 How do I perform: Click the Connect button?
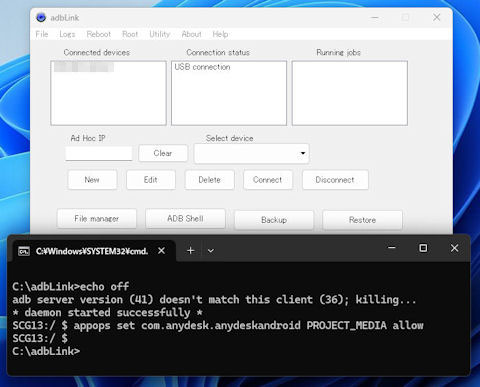[x=268, y=180]
